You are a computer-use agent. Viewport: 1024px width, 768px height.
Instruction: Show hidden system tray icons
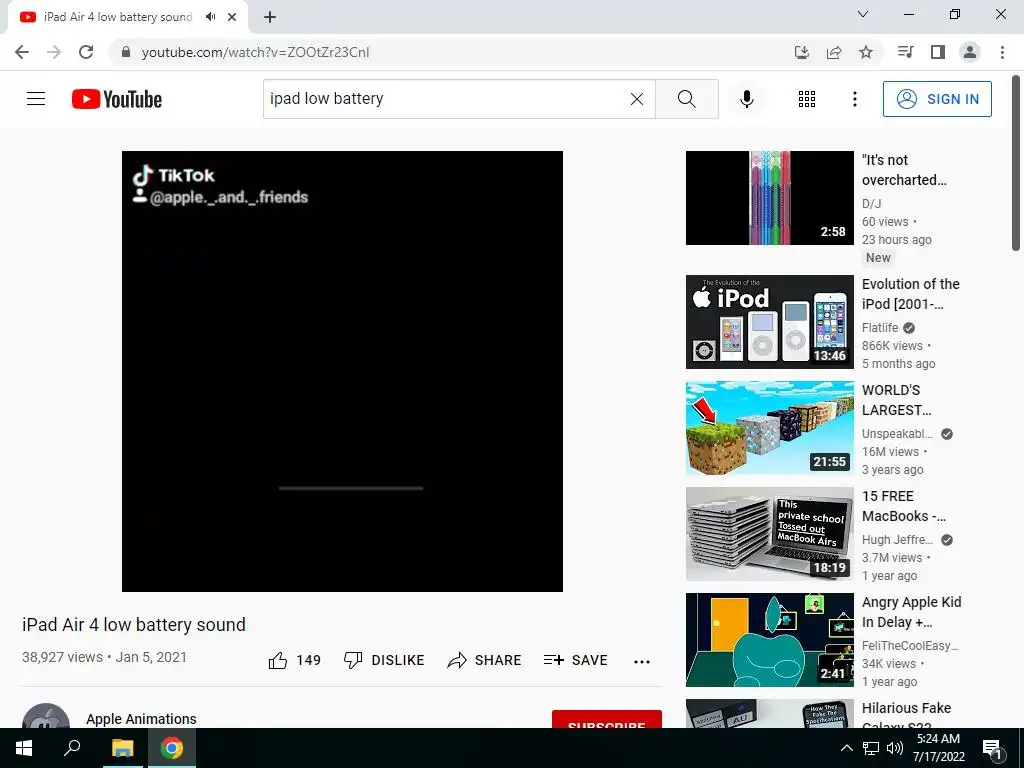846,748
